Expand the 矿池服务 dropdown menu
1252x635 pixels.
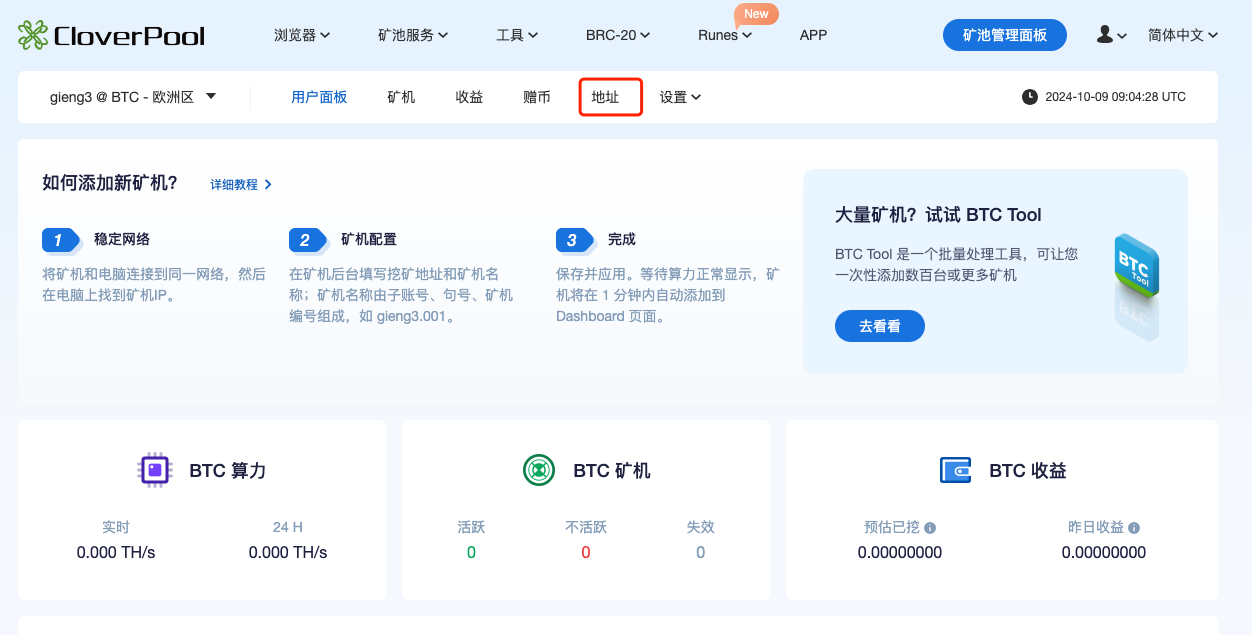[413, 35]
